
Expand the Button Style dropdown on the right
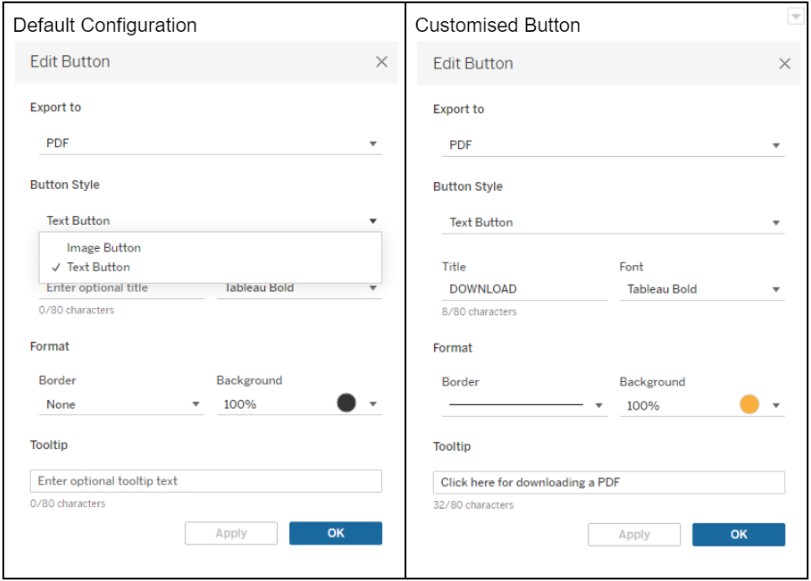(x=614, y=222)
